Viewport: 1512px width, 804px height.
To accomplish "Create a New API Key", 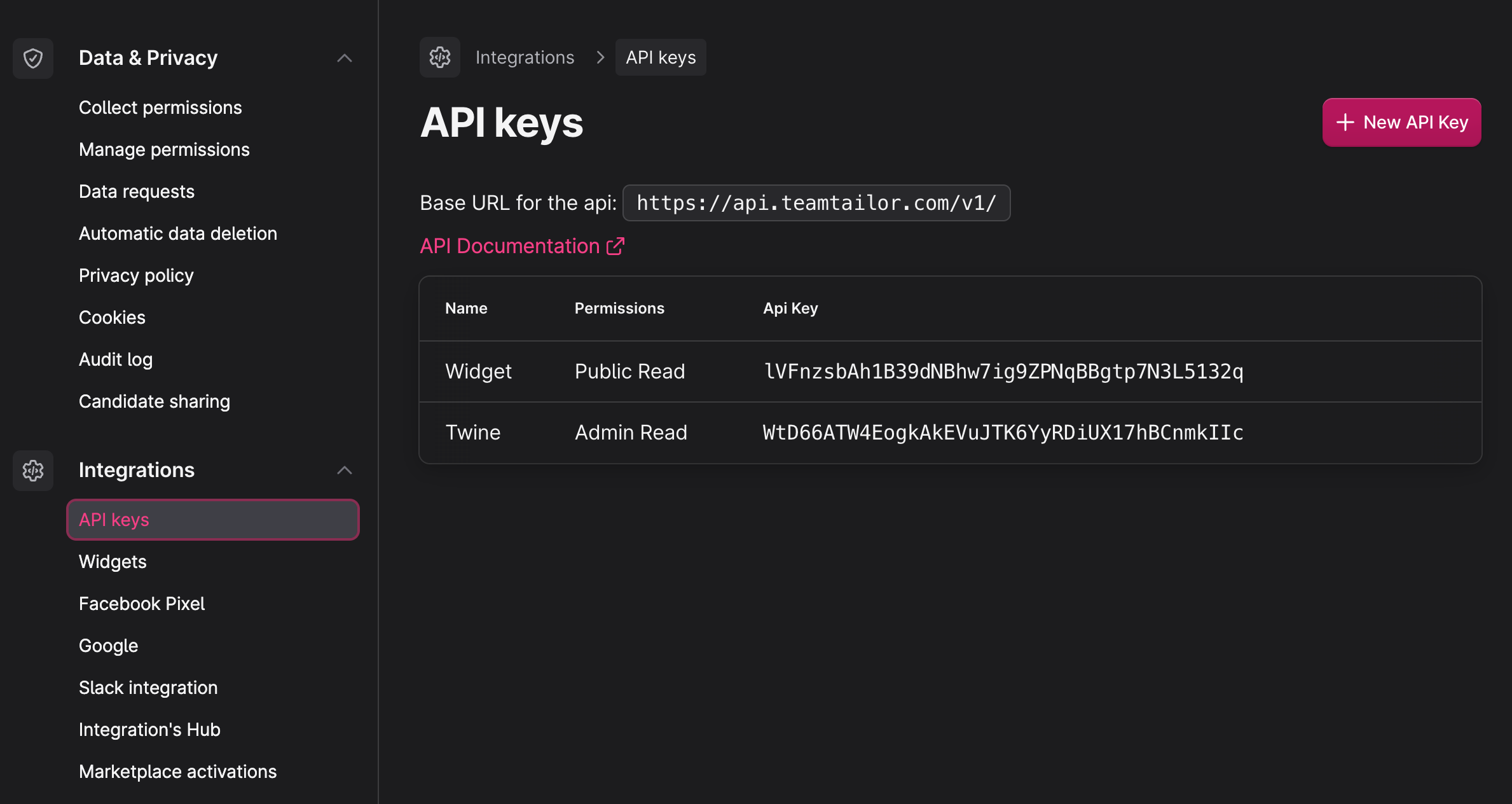I will 1402,122.
